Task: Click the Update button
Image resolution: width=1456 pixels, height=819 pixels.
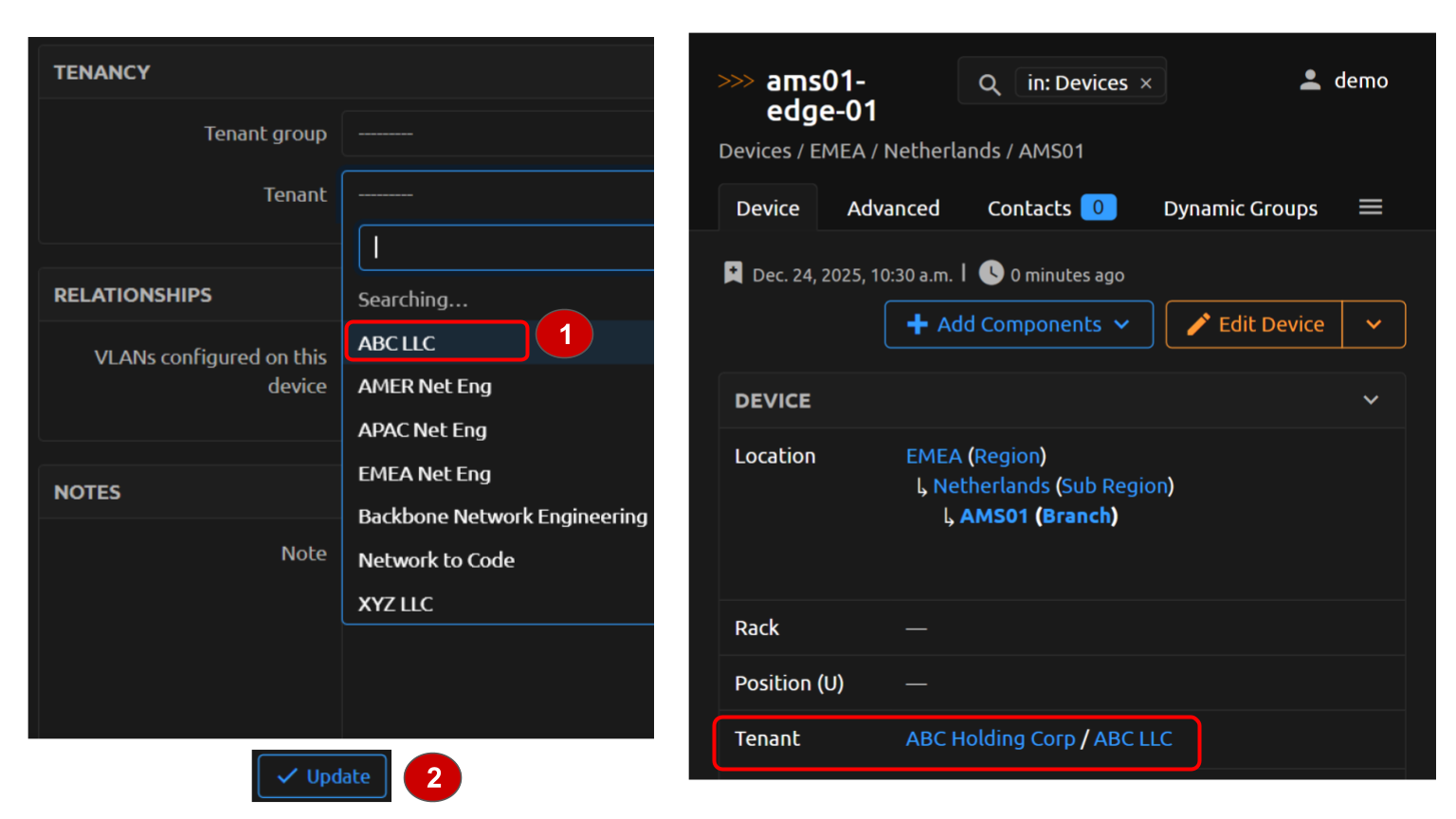Action: click(x=322, y=776)
